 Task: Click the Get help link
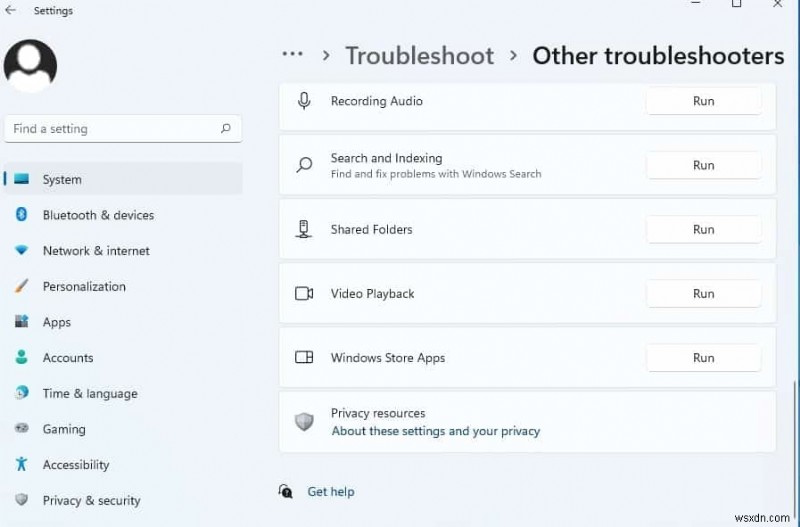click(x=331, y=492)
